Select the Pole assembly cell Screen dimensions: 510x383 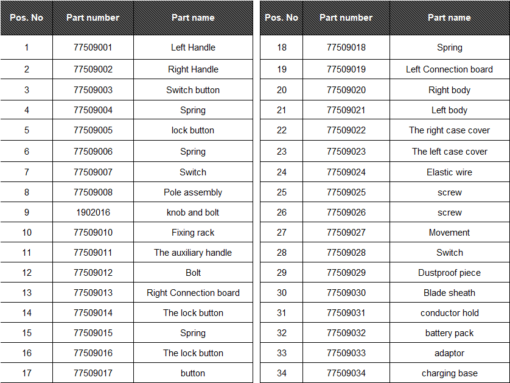pyautogui.click(x=193, y=192)
